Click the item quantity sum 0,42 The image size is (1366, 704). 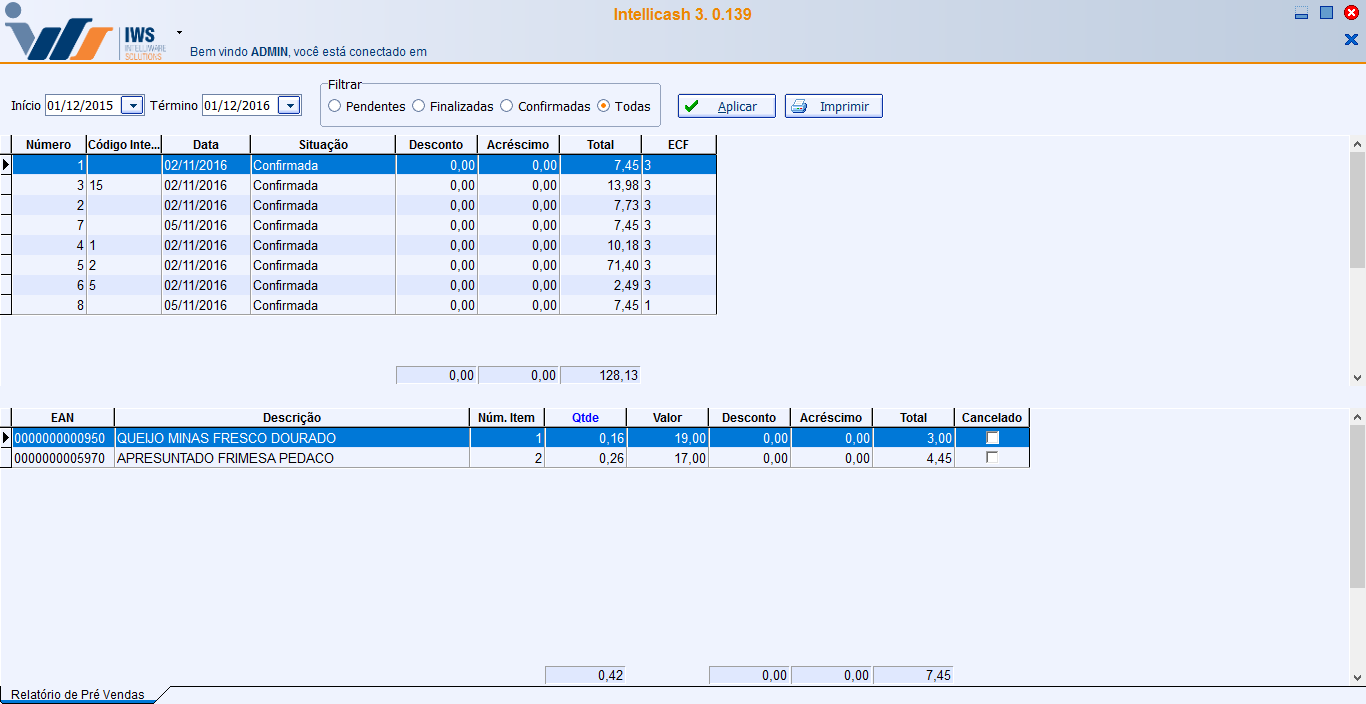click(x=585, y=675)
